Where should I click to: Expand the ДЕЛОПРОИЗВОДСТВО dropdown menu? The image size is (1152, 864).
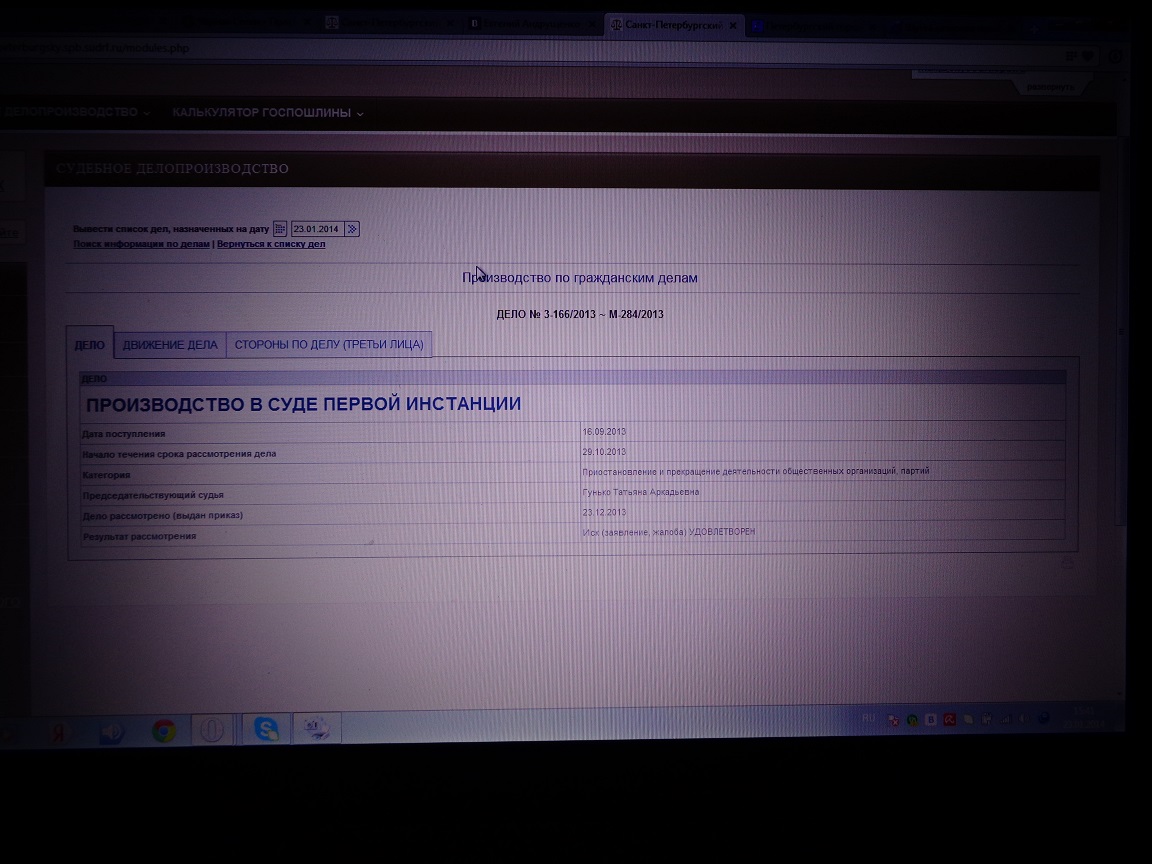pyautogui.click(x=75, y=112)
